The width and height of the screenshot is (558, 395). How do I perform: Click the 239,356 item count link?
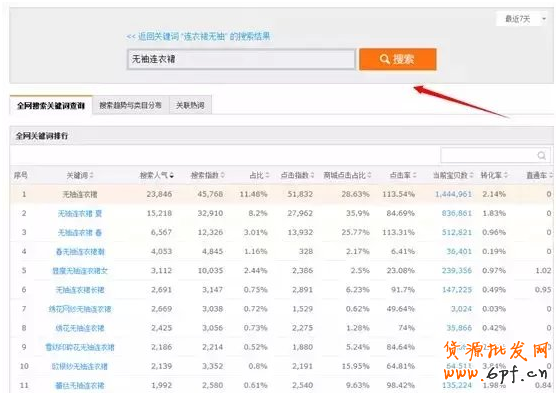457,271
